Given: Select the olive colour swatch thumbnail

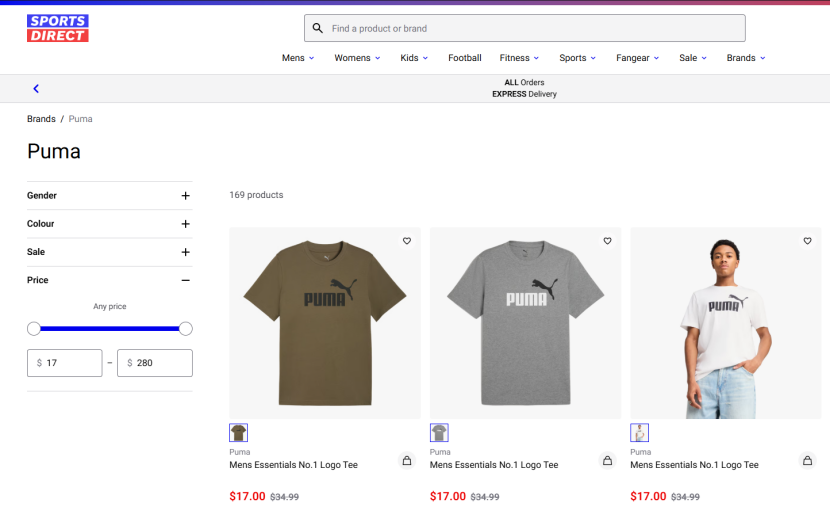Looking at the screenshot, I should tap(239, 433).
